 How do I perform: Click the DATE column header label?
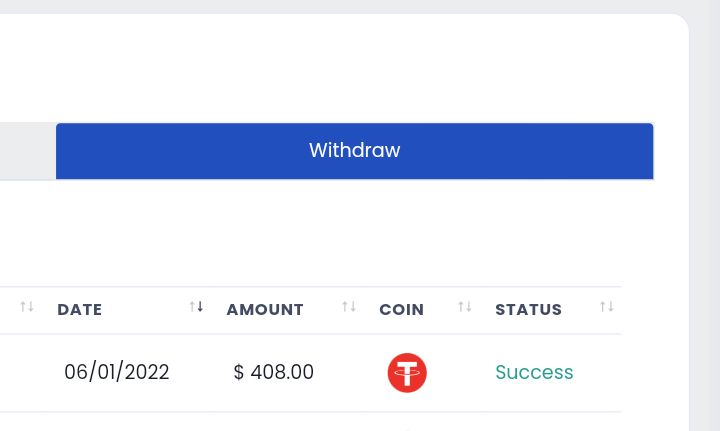click(x=79, y=309)
